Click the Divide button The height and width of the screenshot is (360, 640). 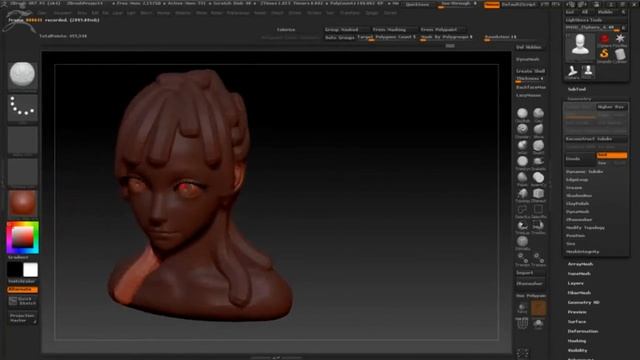[x=580, y=158]
